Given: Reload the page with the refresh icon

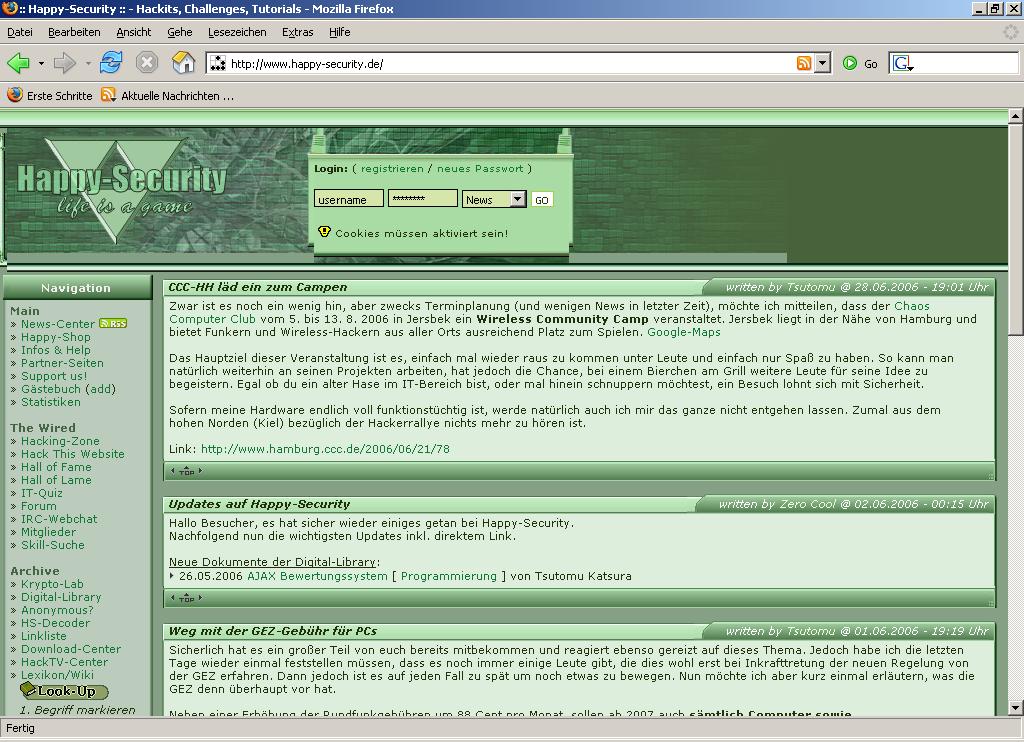Looking at the screenshot, I should tap(111, 63).
